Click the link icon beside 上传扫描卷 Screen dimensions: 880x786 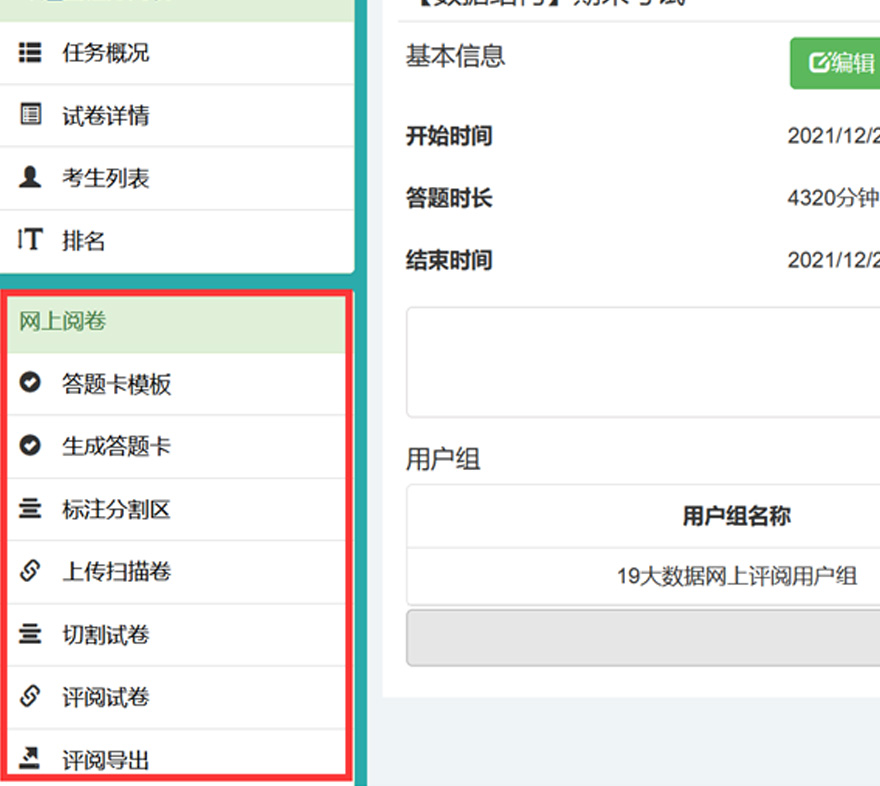click(31, 571)
